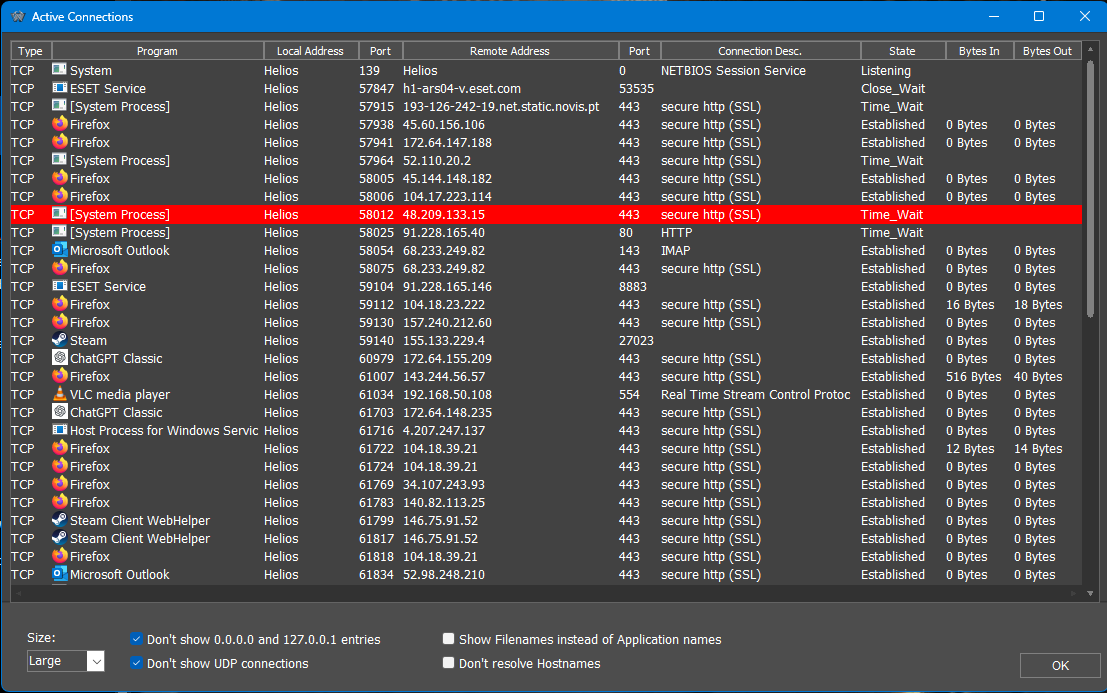Click the Close_Wait state cell
Image resolution: width=1107 pixels, height=693 pixels.
[892, 88]
